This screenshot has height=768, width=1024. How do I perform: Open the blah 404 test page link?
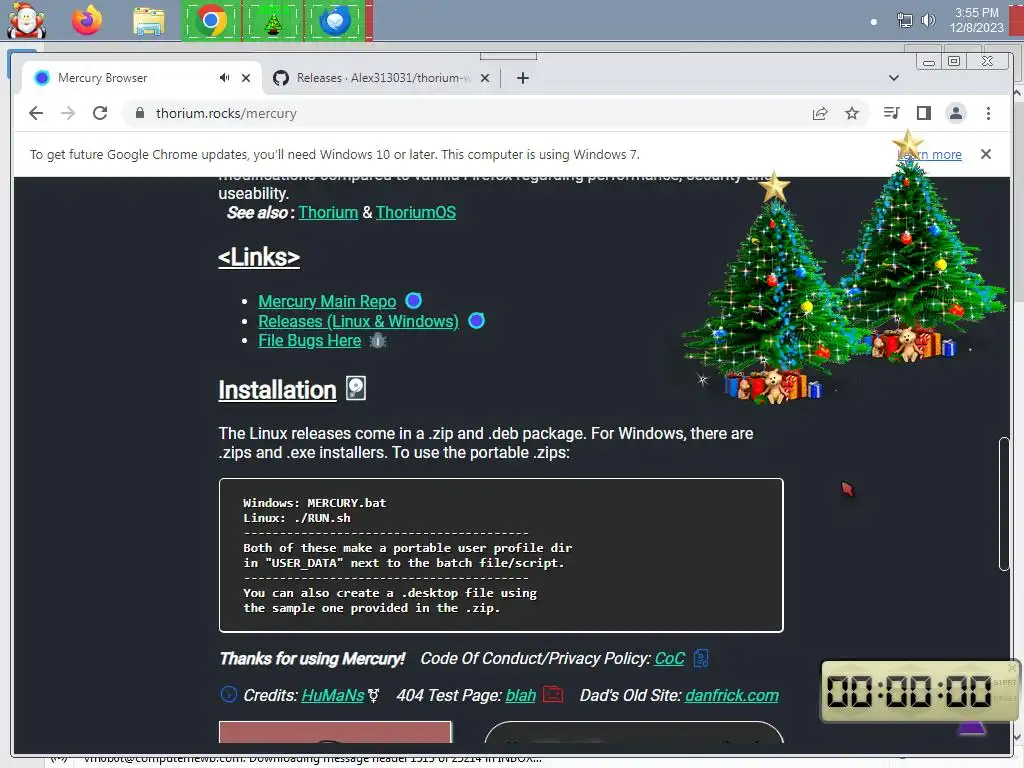click(x=520, y=696)
